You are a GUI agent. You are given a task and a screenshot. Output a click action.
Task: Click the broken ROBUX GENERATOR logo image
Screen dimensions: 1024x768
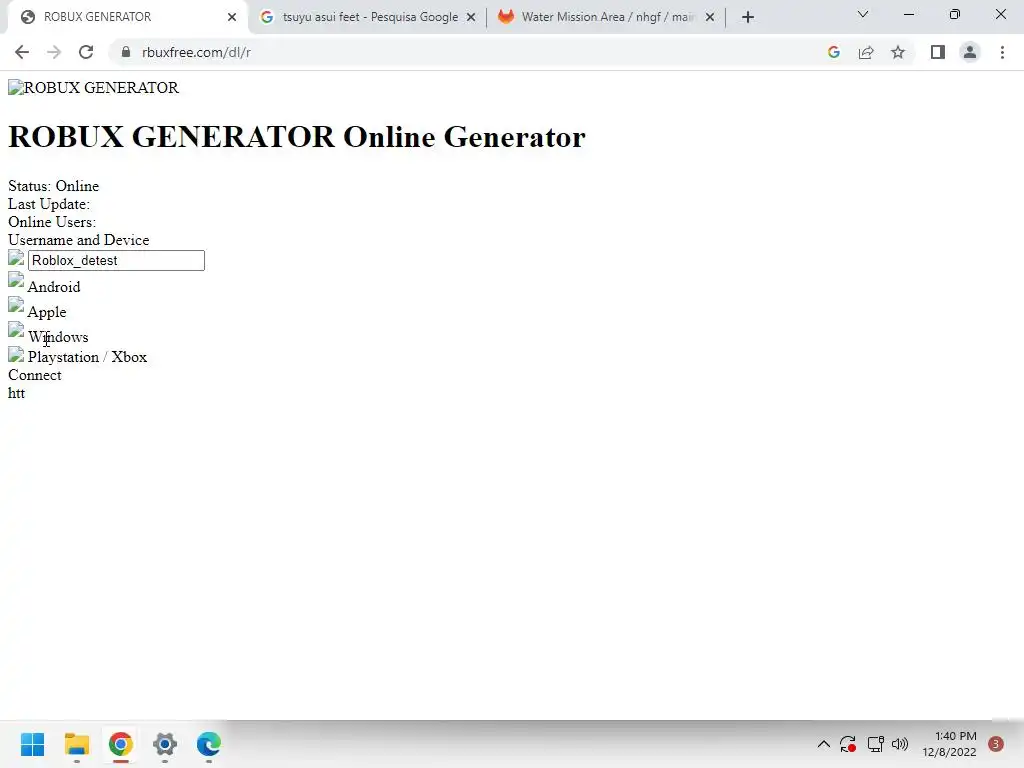93,88
